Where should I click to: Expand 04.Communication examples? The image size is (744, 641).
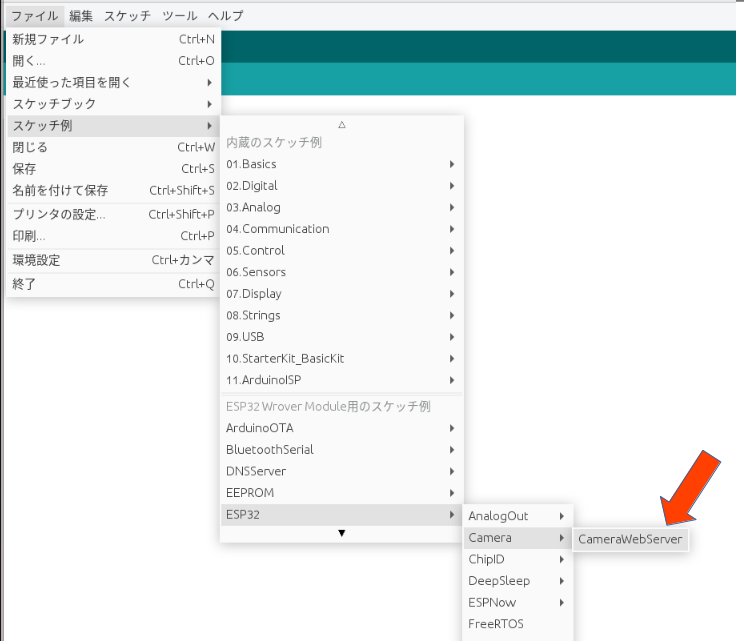[x=342, y=229]
